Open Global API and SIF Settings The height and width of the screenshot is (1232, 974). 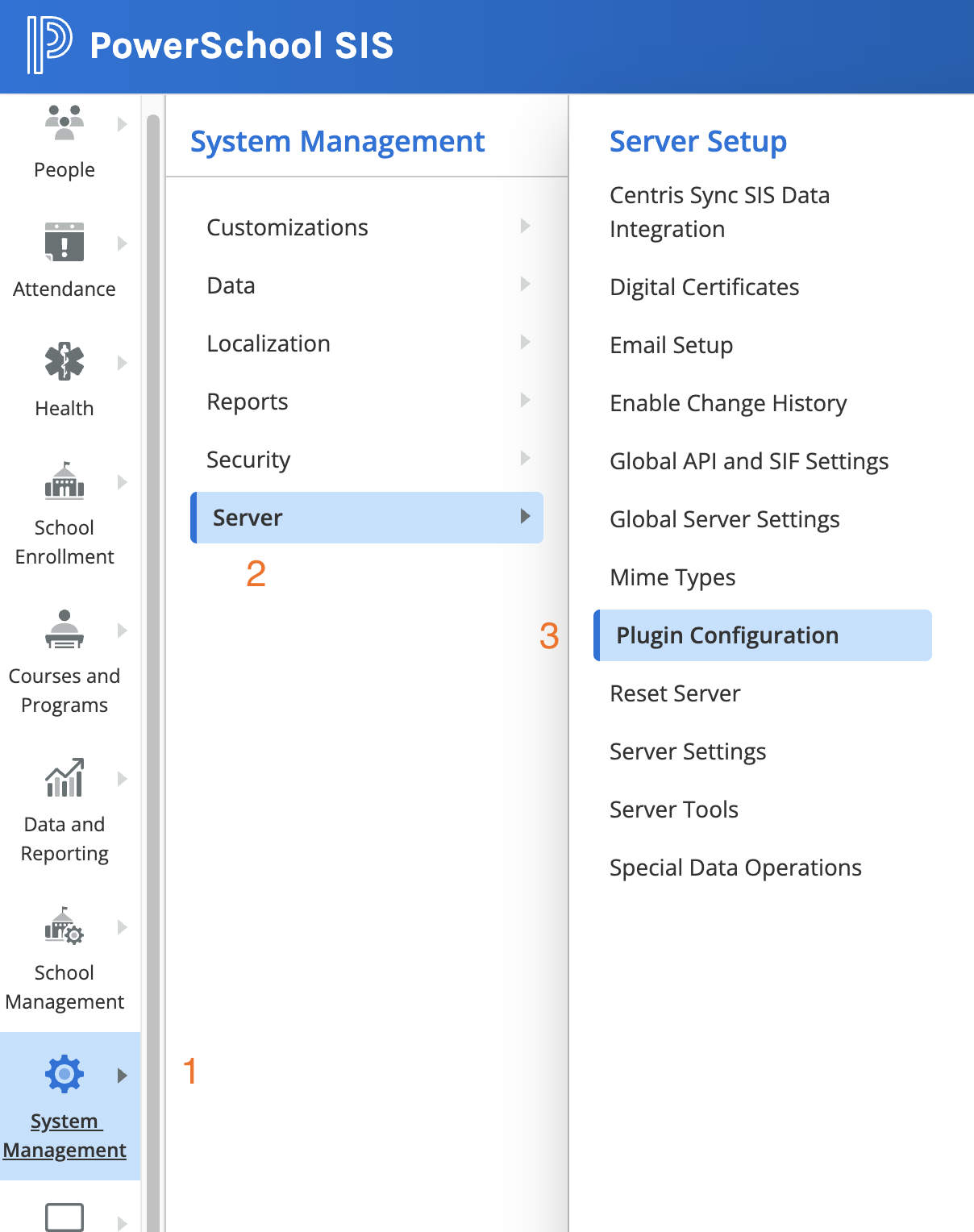(749, 461)
